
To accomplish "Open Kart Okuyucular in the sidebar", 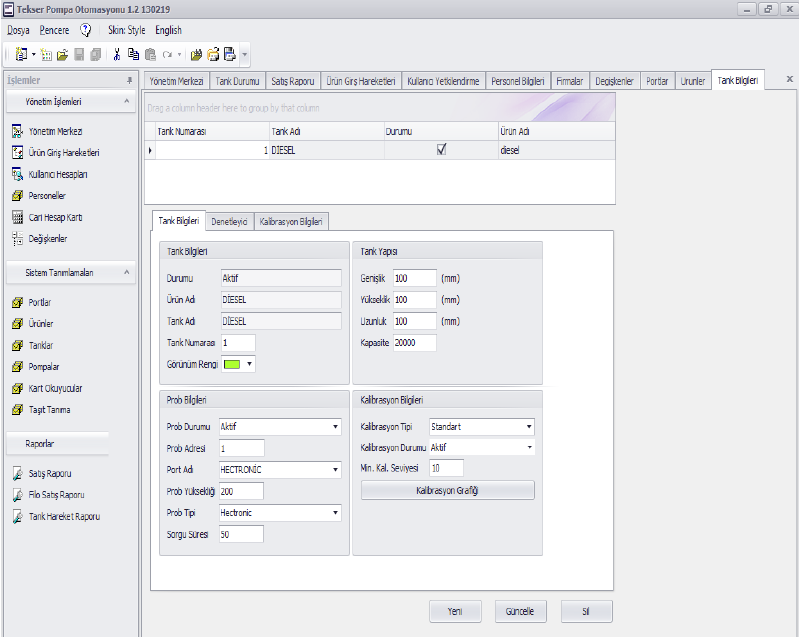I will coord(55,388).
